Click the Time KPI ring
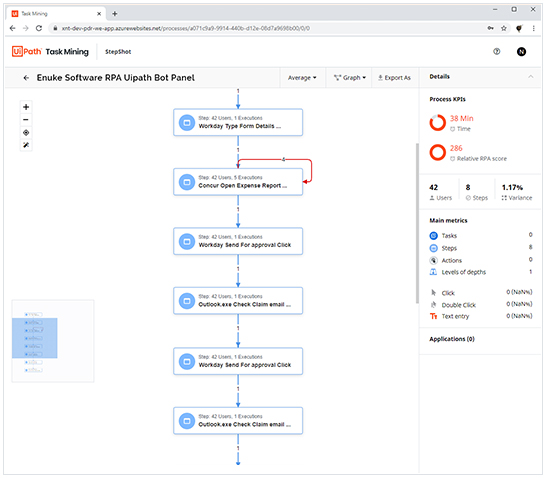 [437, 123]
